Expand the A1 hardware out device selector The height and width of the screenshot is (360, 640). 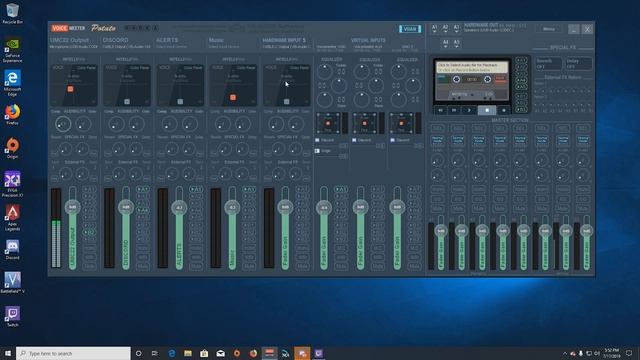click(x=434, y=29)
